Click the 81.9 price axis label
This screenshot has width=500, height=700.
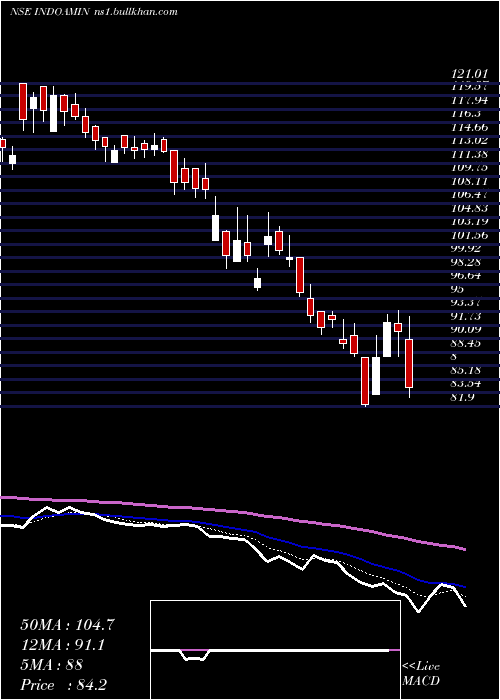pyautogui.click(x=462, y=397)
